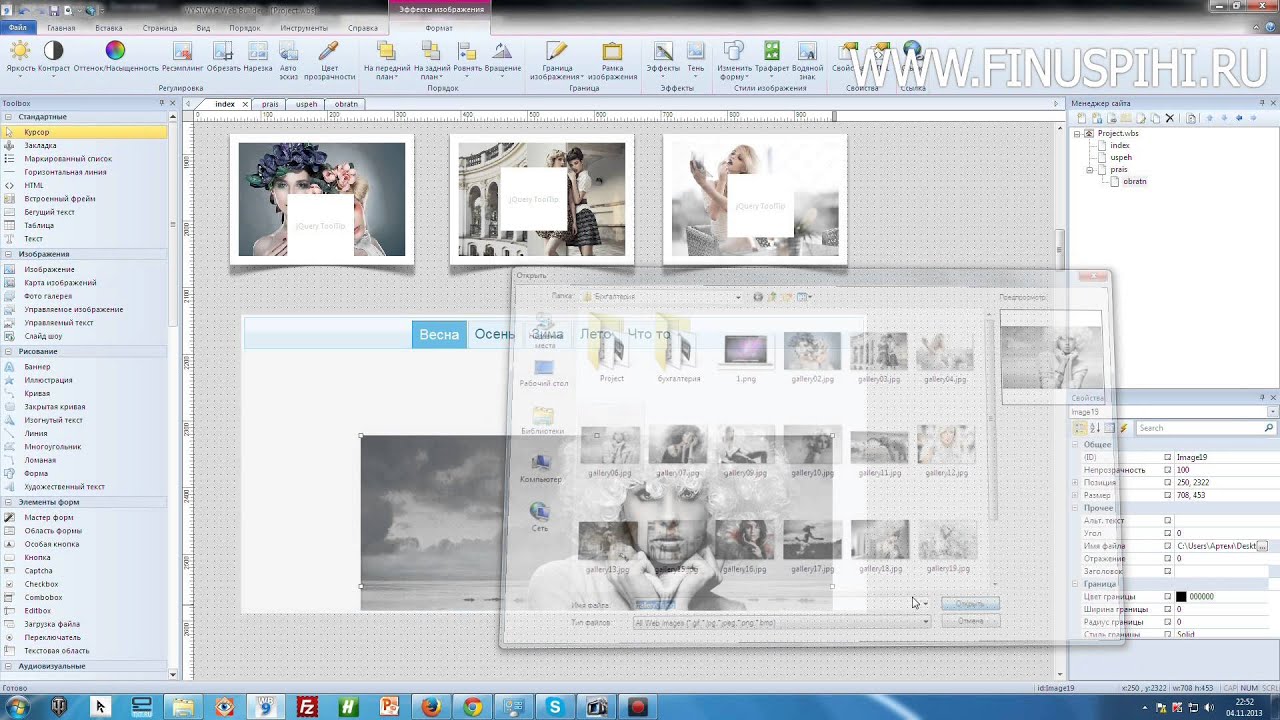The image size is (1280, 720).
Task: Select obratn page in Site Manager
Action: [1134, 181]
